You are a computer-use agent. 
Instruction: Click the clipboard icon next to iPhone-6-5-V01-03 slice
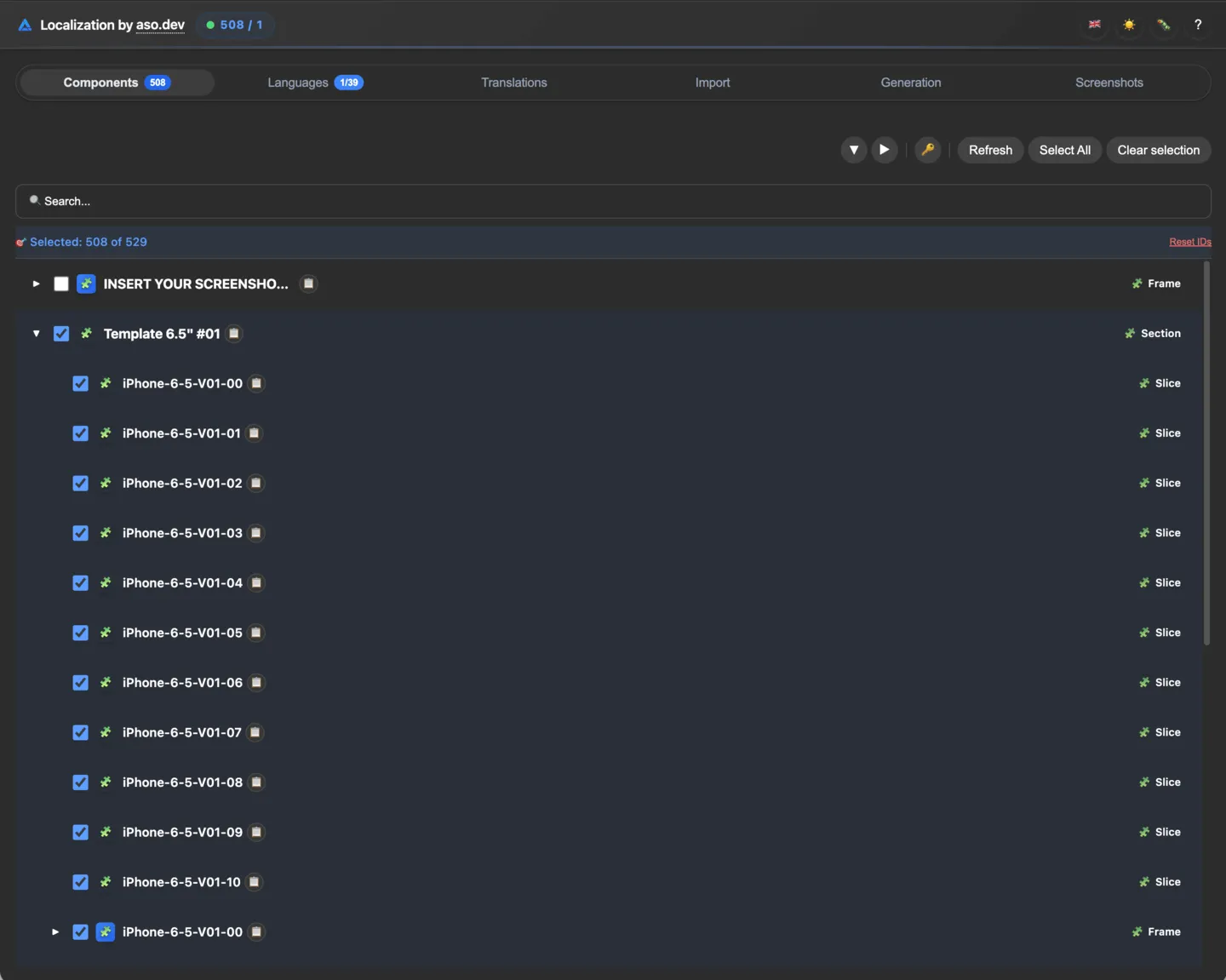click(x=256, y=533)
